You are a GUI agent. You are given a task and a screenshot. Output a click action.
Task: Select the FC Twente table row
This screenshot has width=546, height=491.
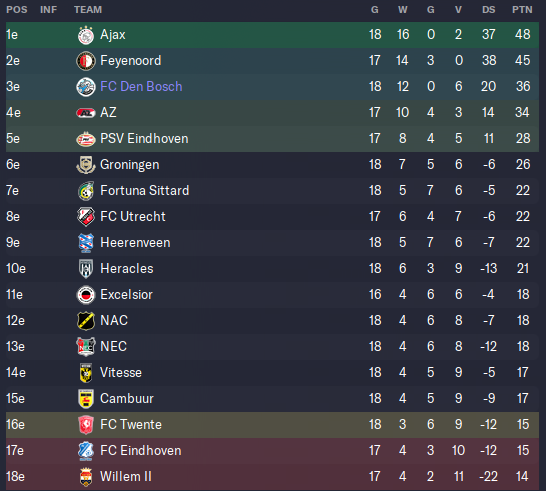point(272,425)
